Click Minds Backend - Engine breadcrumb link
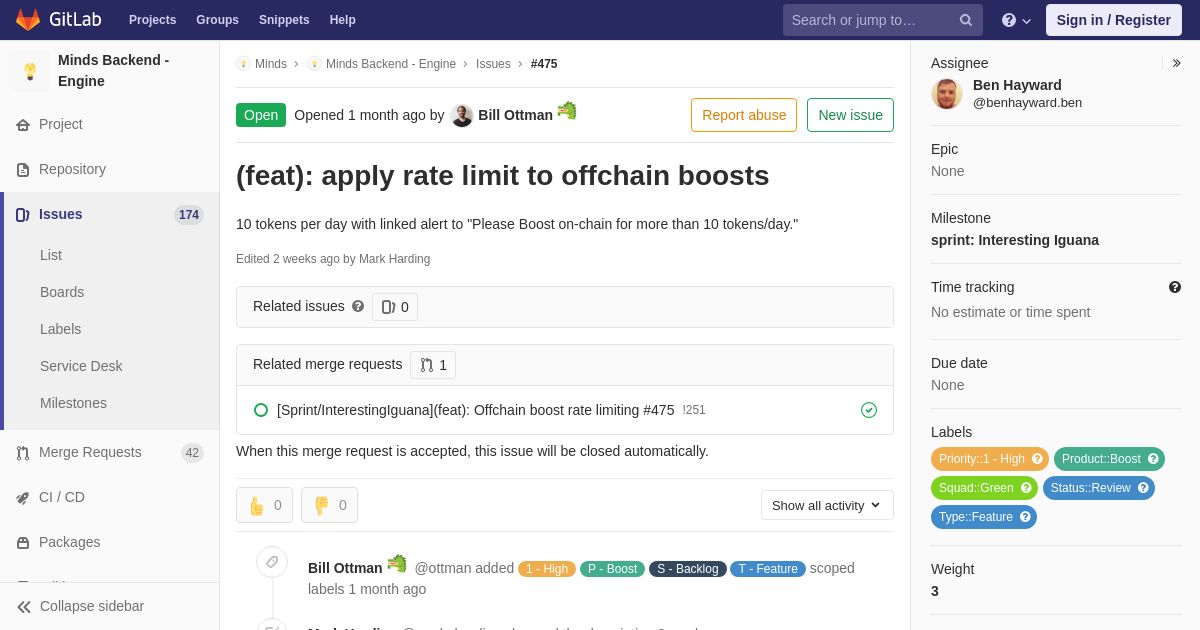1200x630 pixels. tap(391, 64)
